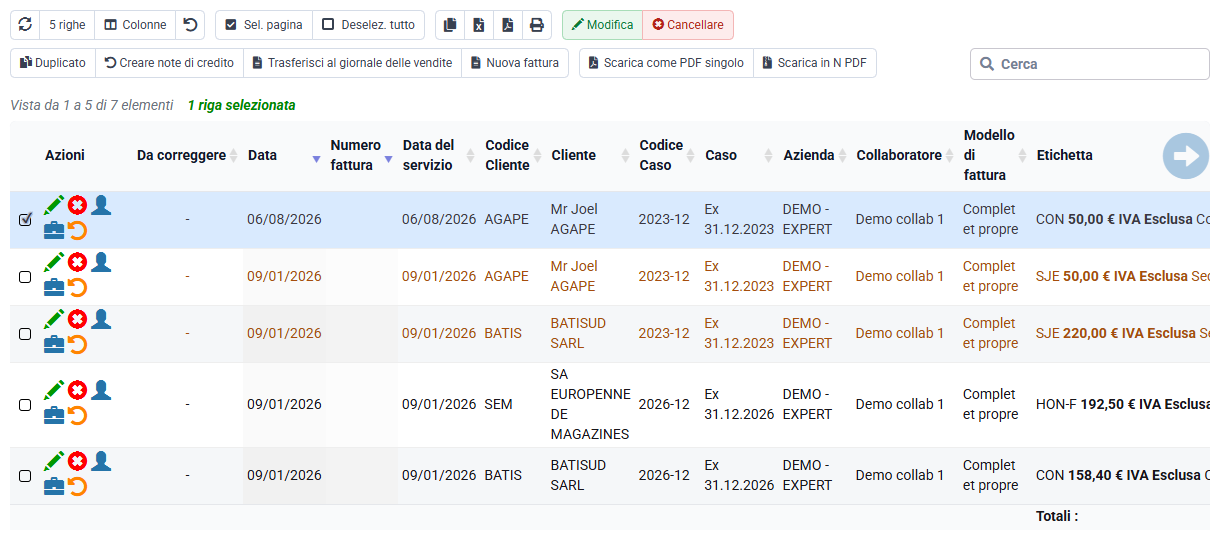
Task: Edit the 06/08/2026 AGAPE invoice with pencil
Action: coord(54,205)
